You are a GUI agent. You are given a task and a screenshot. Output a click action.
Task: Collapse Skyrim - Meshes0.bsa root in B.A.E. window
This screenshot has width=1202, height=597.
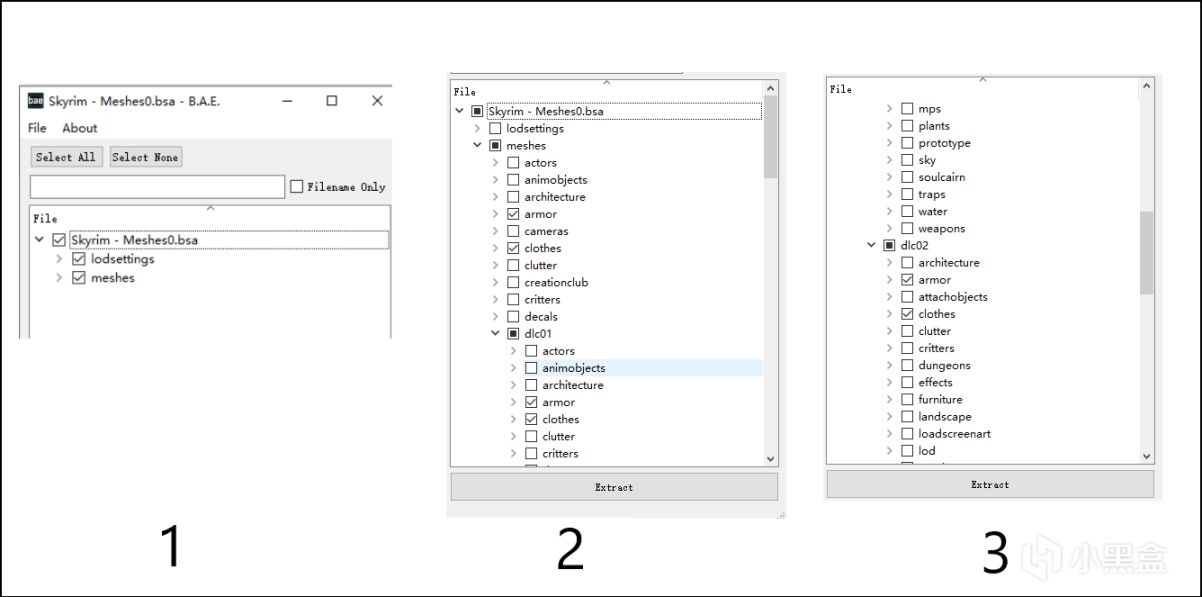(x=39, y=240)
